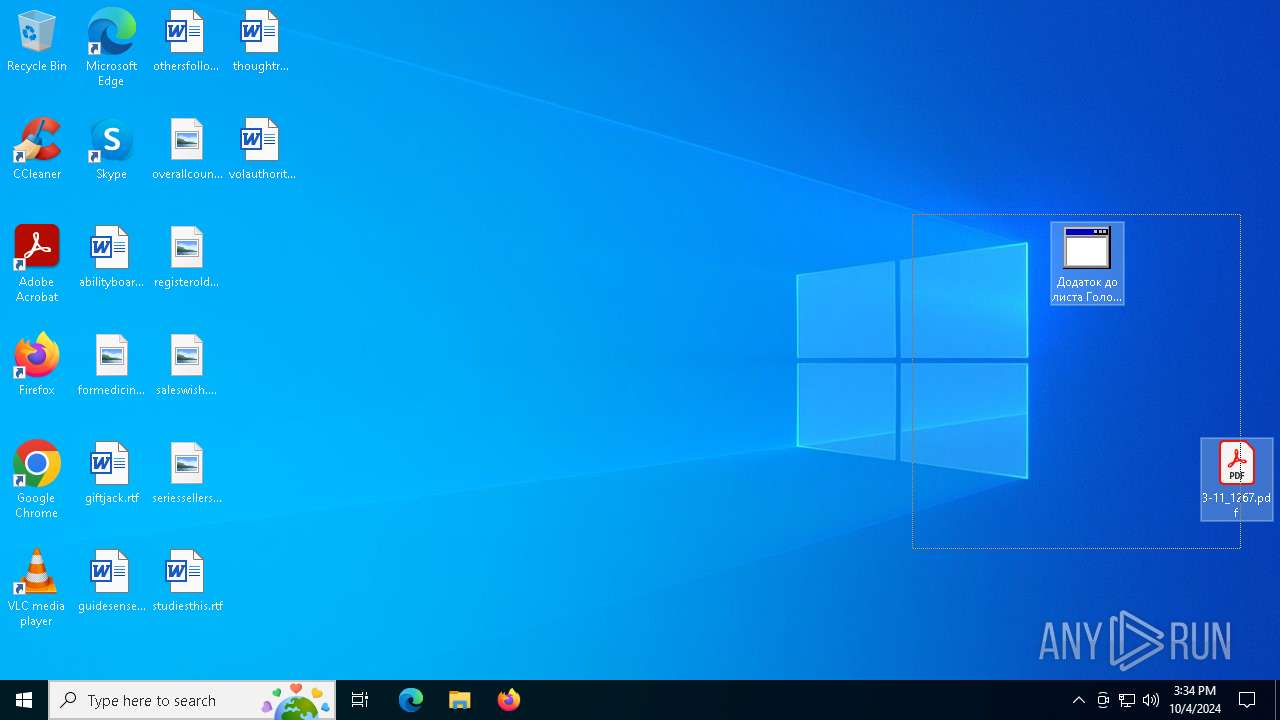Select the Skype desktop shortcut
The height and width of the screenshot is (720, 1280).
(111, 149)
